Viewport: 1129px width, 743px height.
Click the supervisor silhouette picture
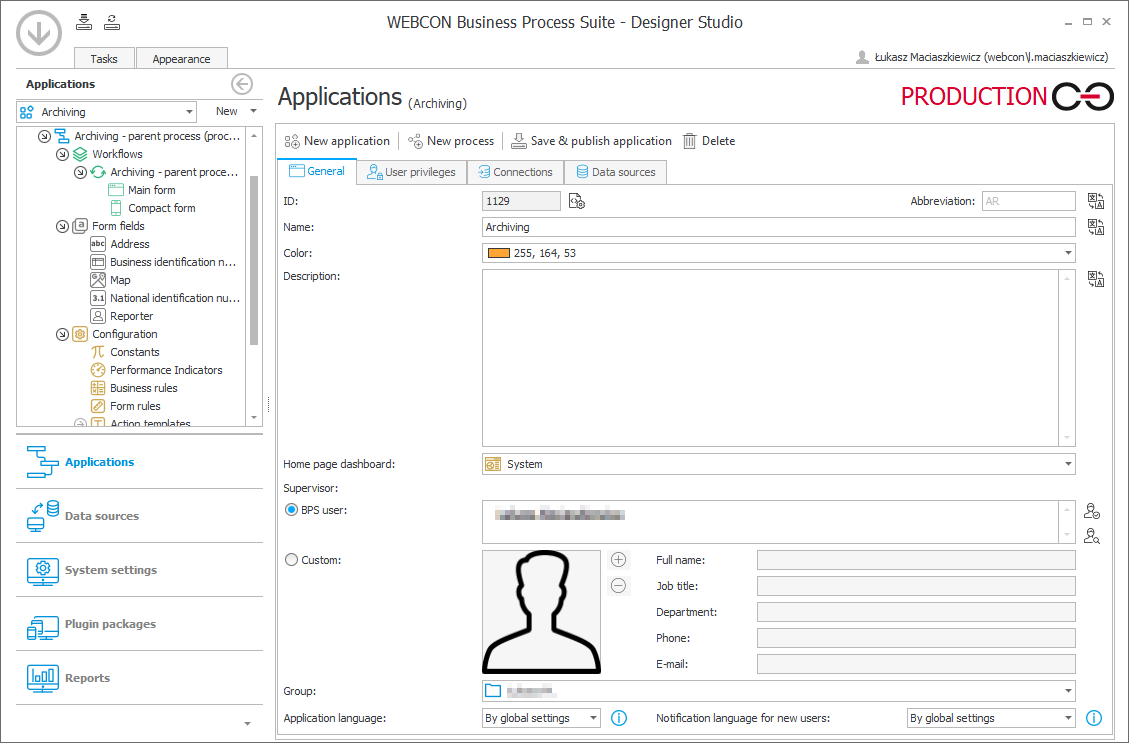541,612
